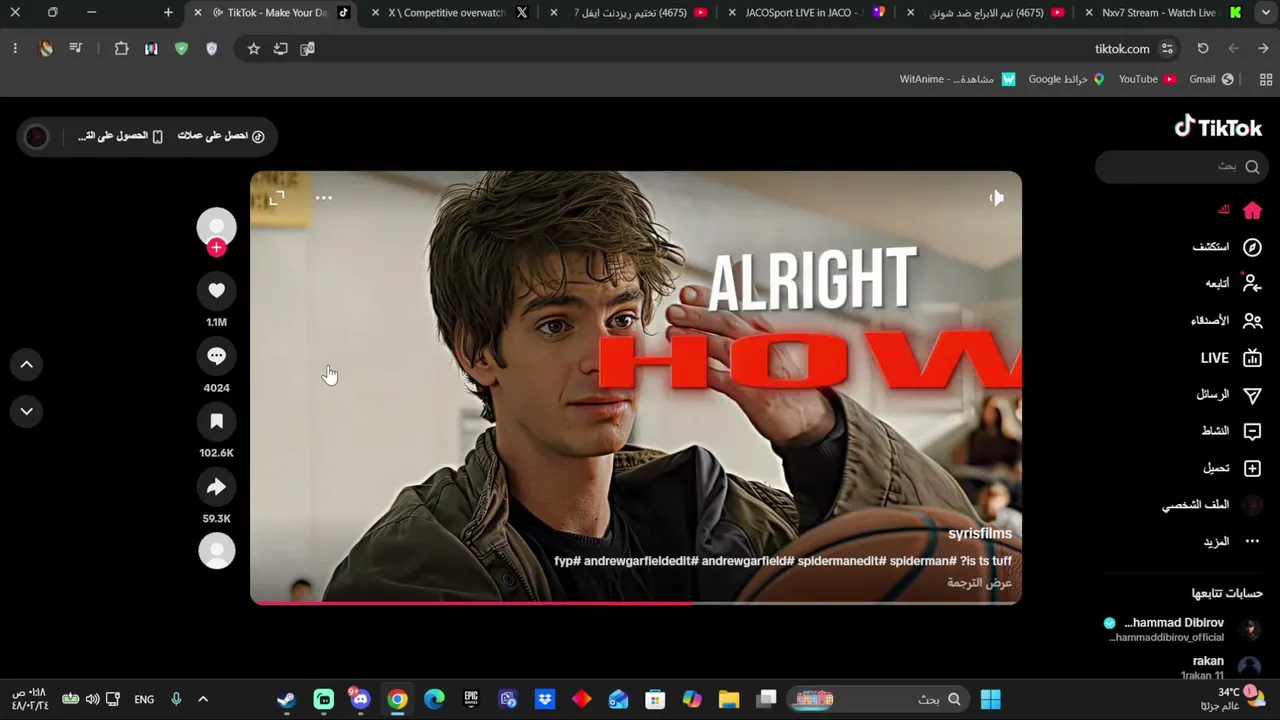Open the Google Maps bookmark
Screen dimensions: 1280x720
1066,79
